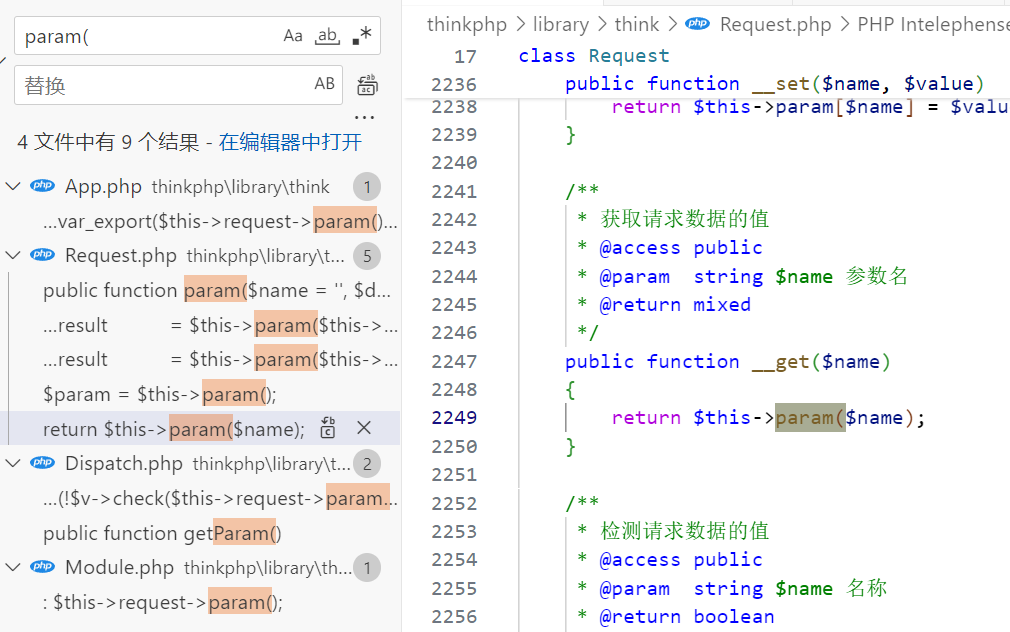The height and width of the screenshot is (632, 1010).
Task: Dismiss the selected search result with X
Action: pyautogui.click(x=364, y=428)
